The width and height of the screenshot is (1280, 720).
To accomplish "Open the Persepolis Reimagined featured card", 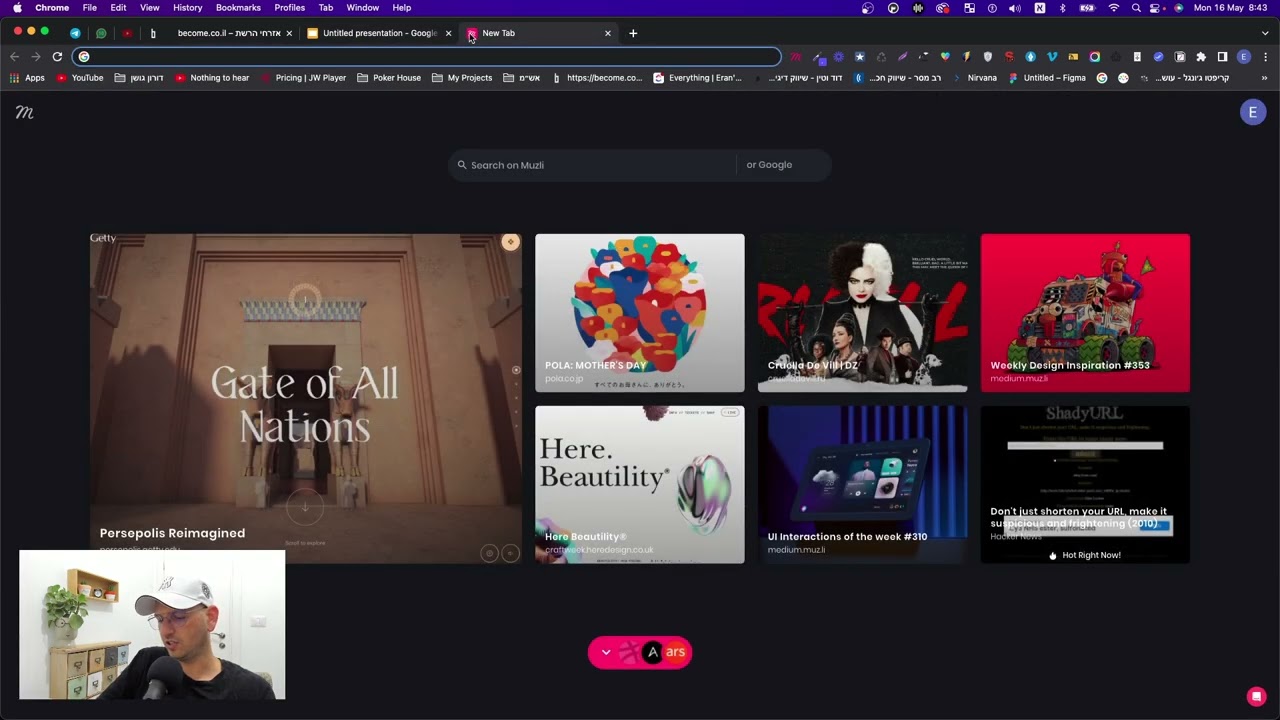I will pyautogui.click(x=305, y=398).
